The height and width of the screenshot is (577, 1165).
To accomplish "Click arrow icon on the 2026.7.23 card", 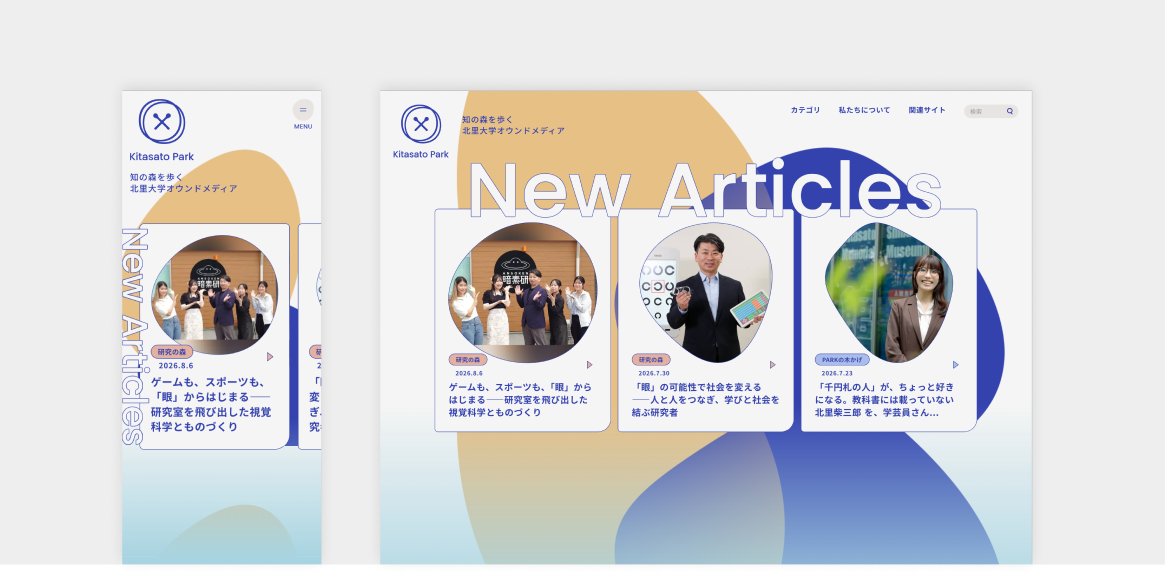I will pos(955,365).
